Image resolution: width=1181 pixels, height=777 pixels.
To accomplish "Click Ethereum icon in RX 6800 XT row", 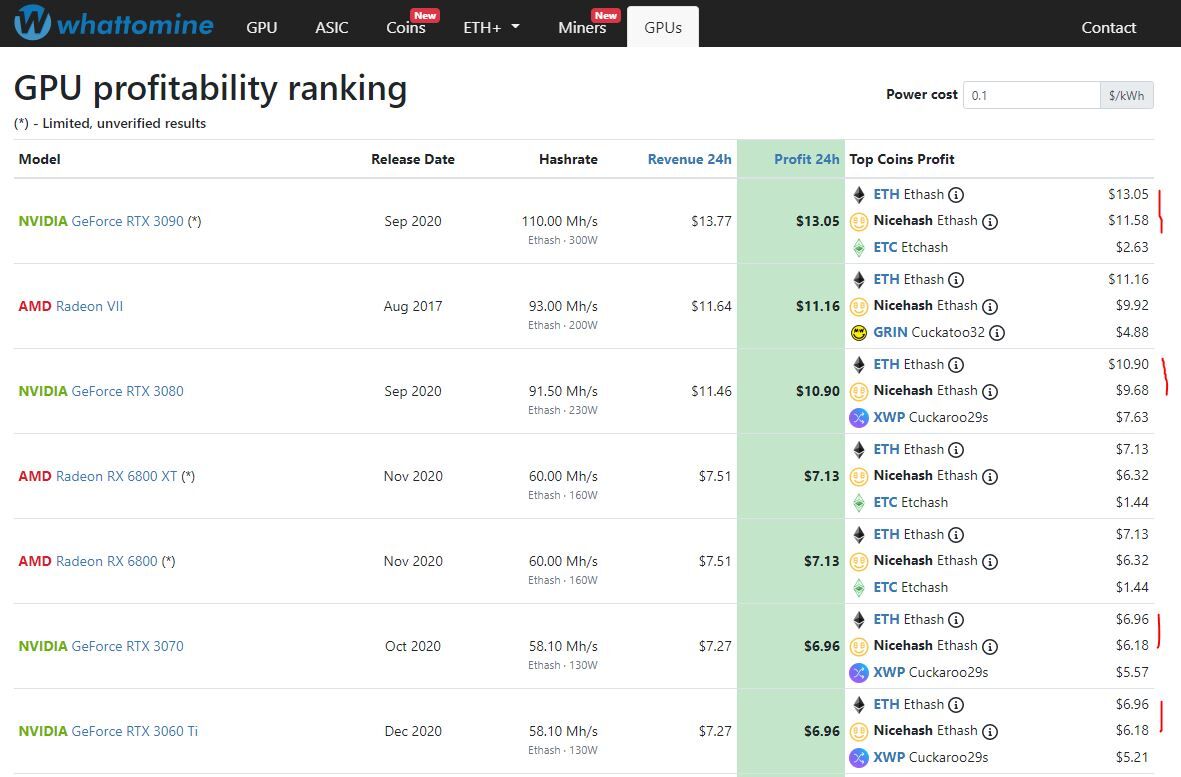I will 859,450.
